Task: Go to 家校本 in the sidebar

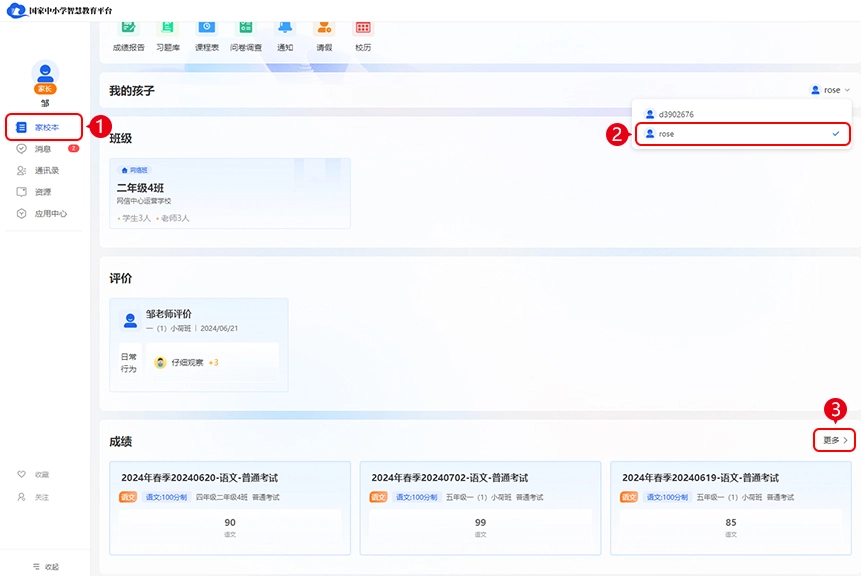Action: coord(46,127)
